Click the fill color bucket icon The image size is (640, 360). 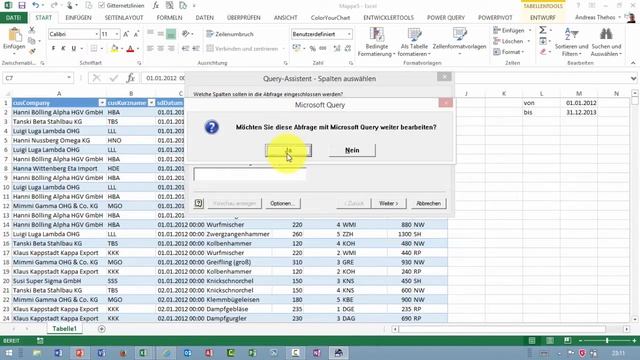(114, 49)
